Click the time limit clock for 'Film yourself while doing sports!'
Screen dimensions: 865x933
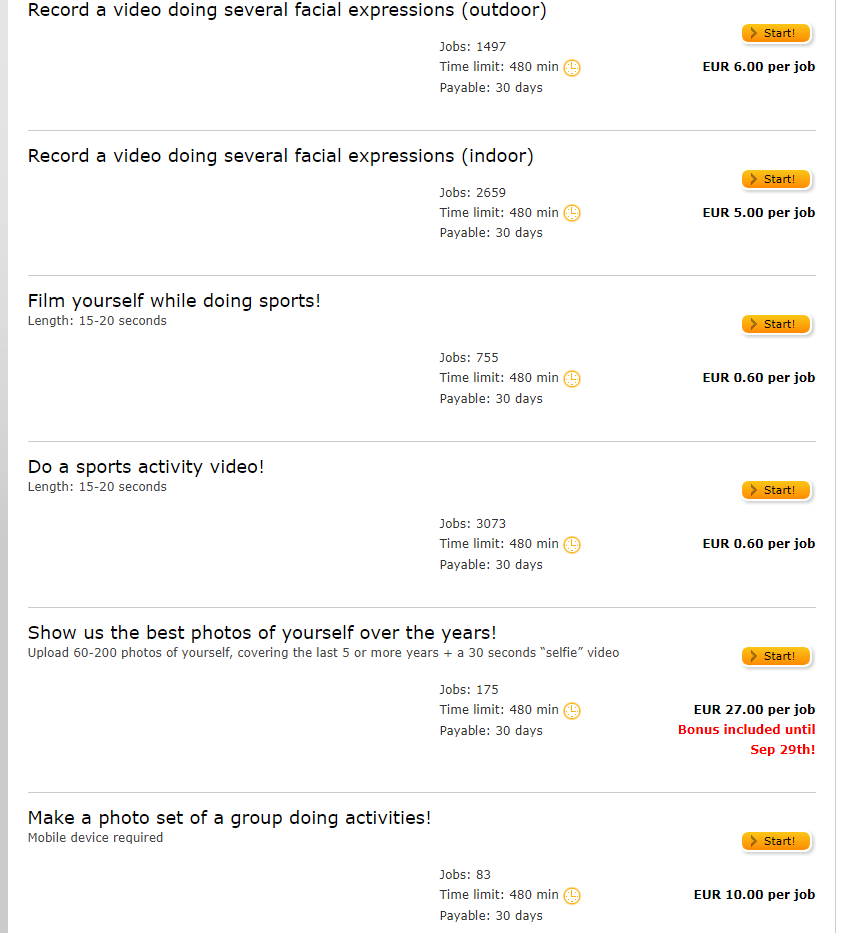pyautogui.click(x=572, y=379)
